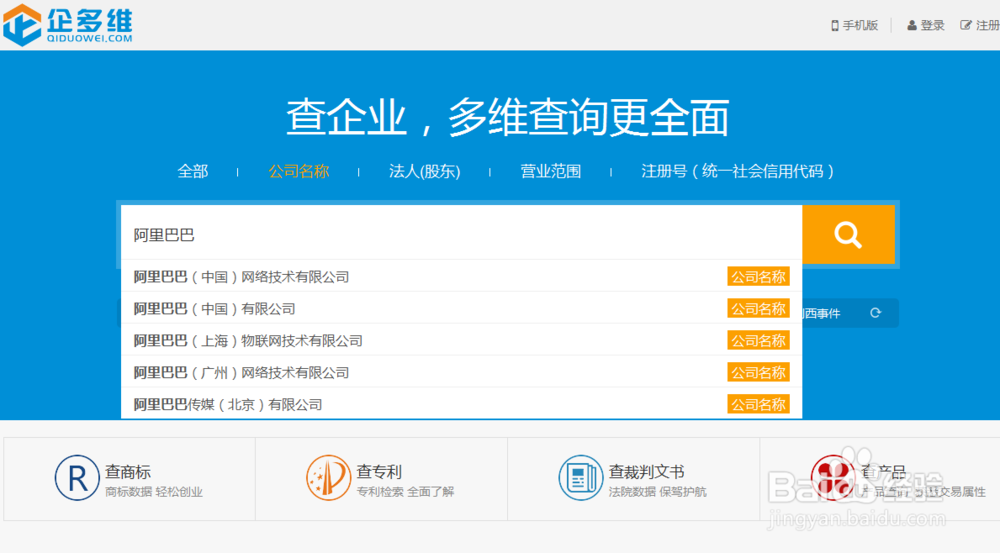1000x553 pixels.
Task: Click the search box containing 阿里巴巴
Action: coord(461,234)
